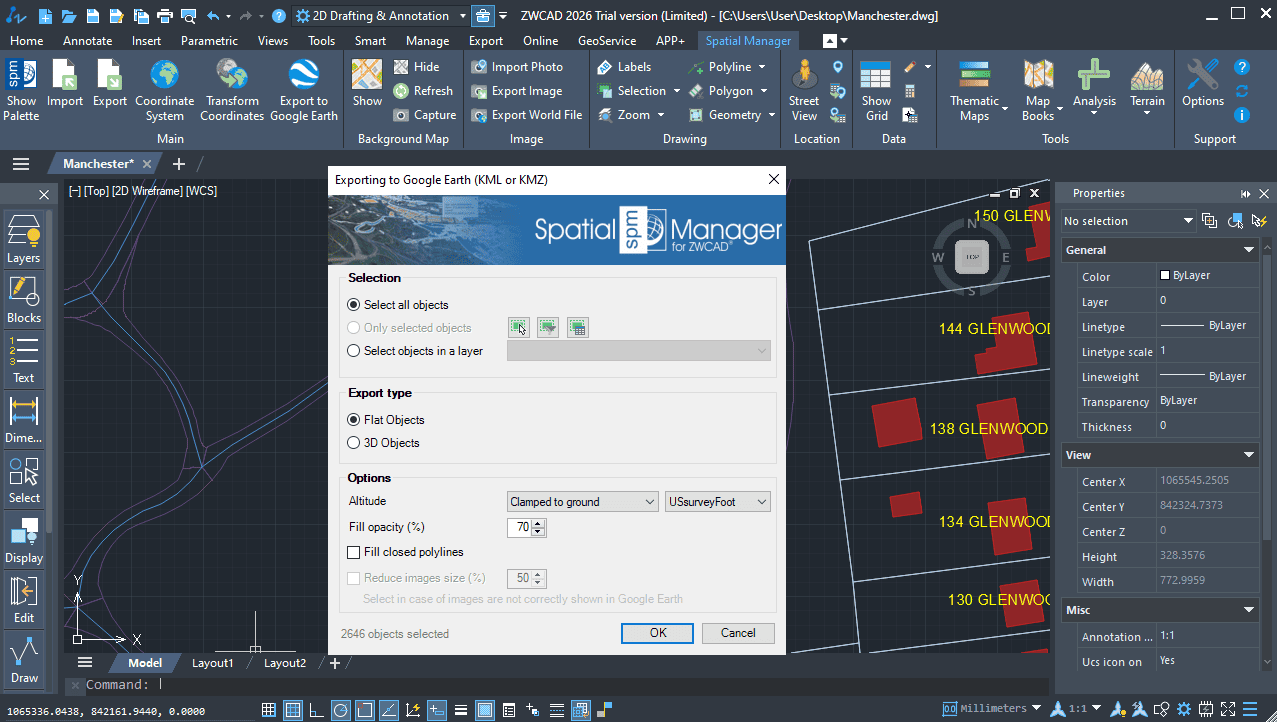Enable the Fill closed polylines checkbox
The image size is (1277, 722).
click(x=354, y=552)
